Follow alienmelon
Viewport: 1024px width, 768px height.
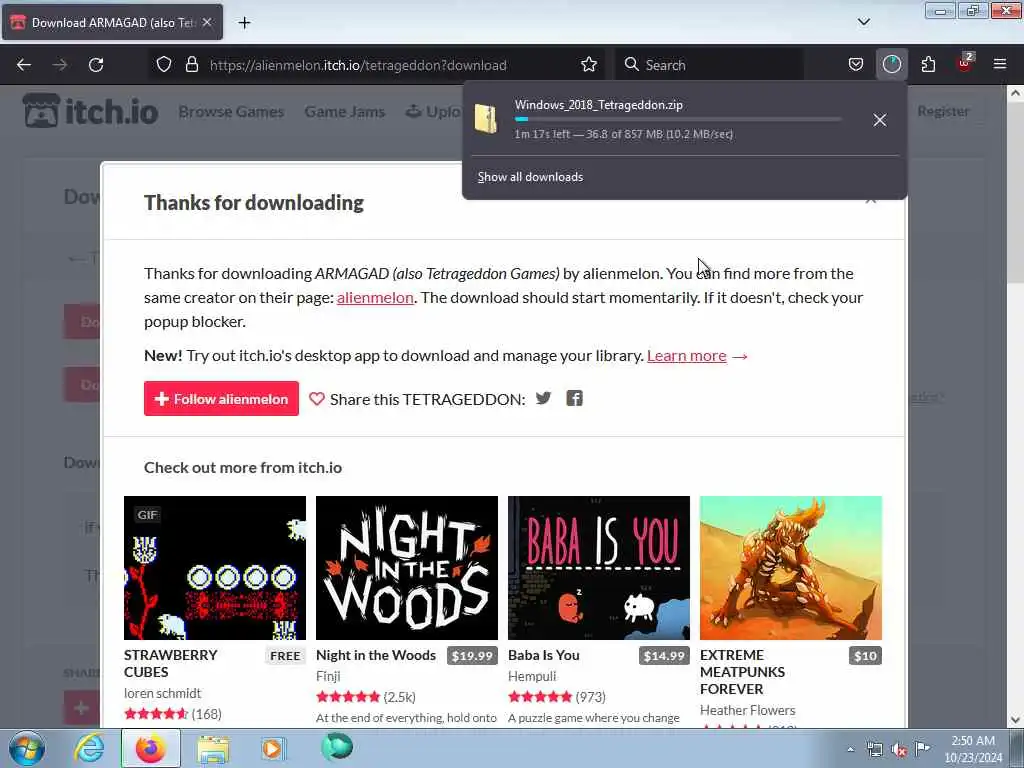coord(221,398)
